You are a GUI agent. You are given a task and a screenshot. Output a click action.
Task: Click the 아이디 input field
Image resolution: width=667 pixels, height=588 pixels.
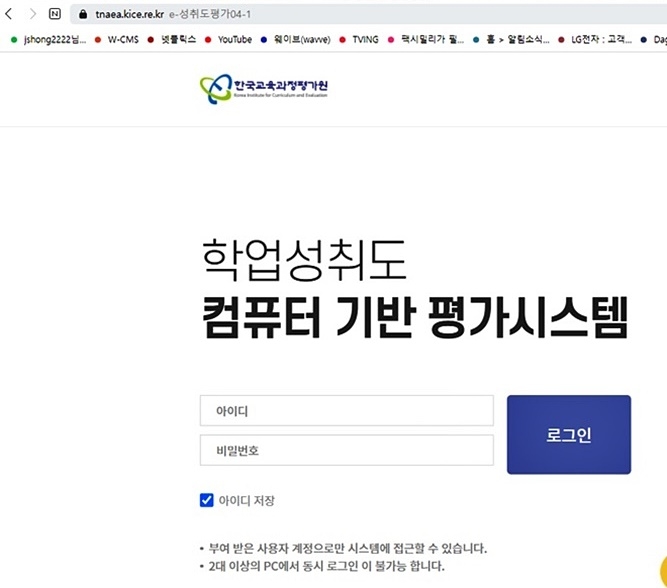point(346,411)
